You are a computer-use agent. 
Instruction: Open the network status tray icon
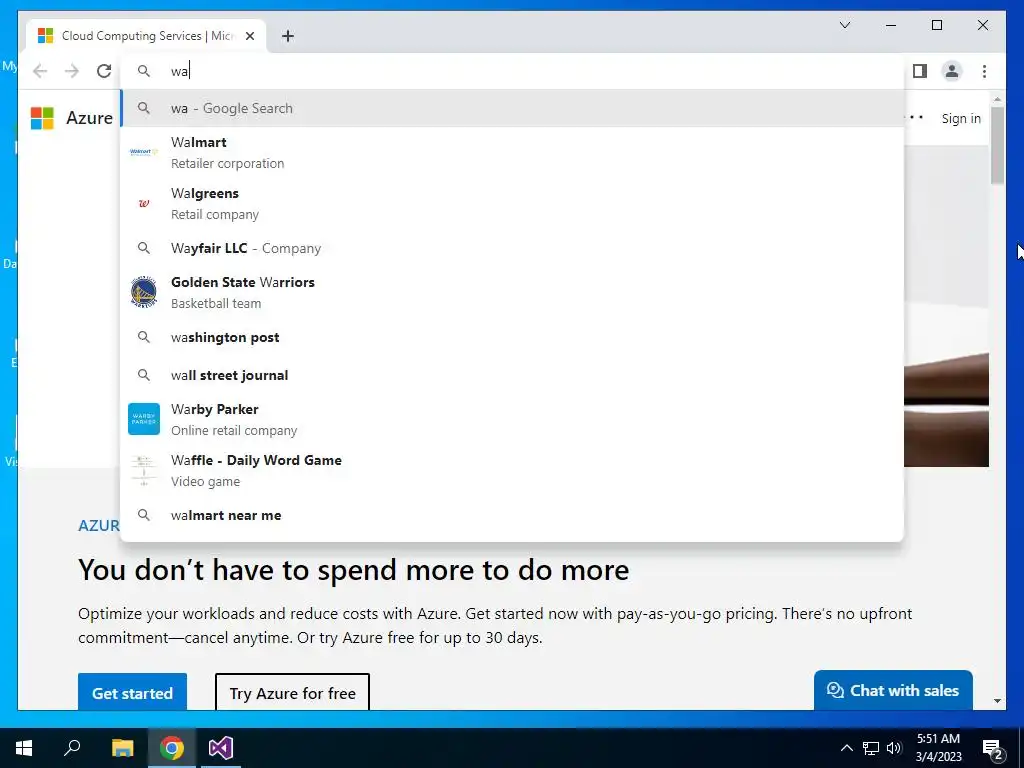click(871, 748)
